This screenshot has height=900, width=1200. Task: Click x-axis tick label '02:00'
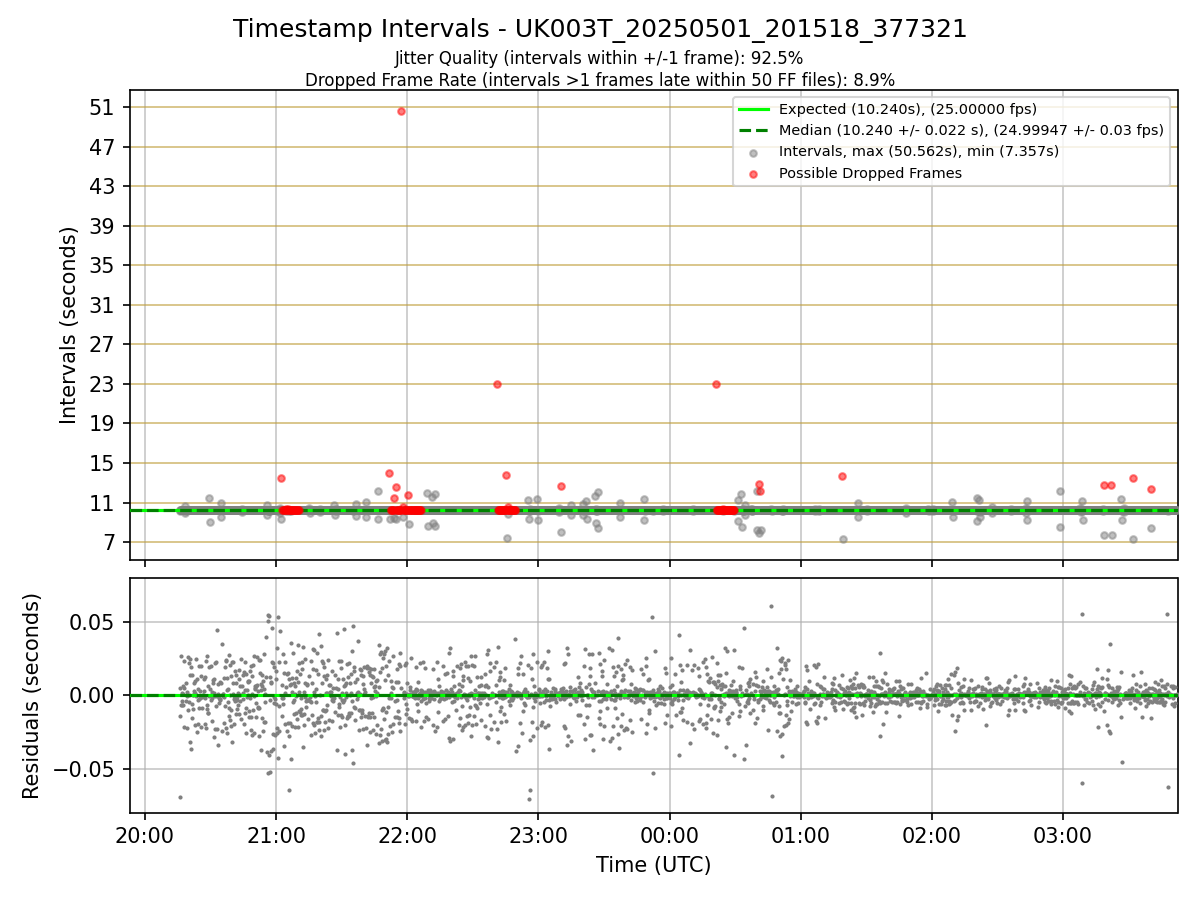tap(931, 835)
